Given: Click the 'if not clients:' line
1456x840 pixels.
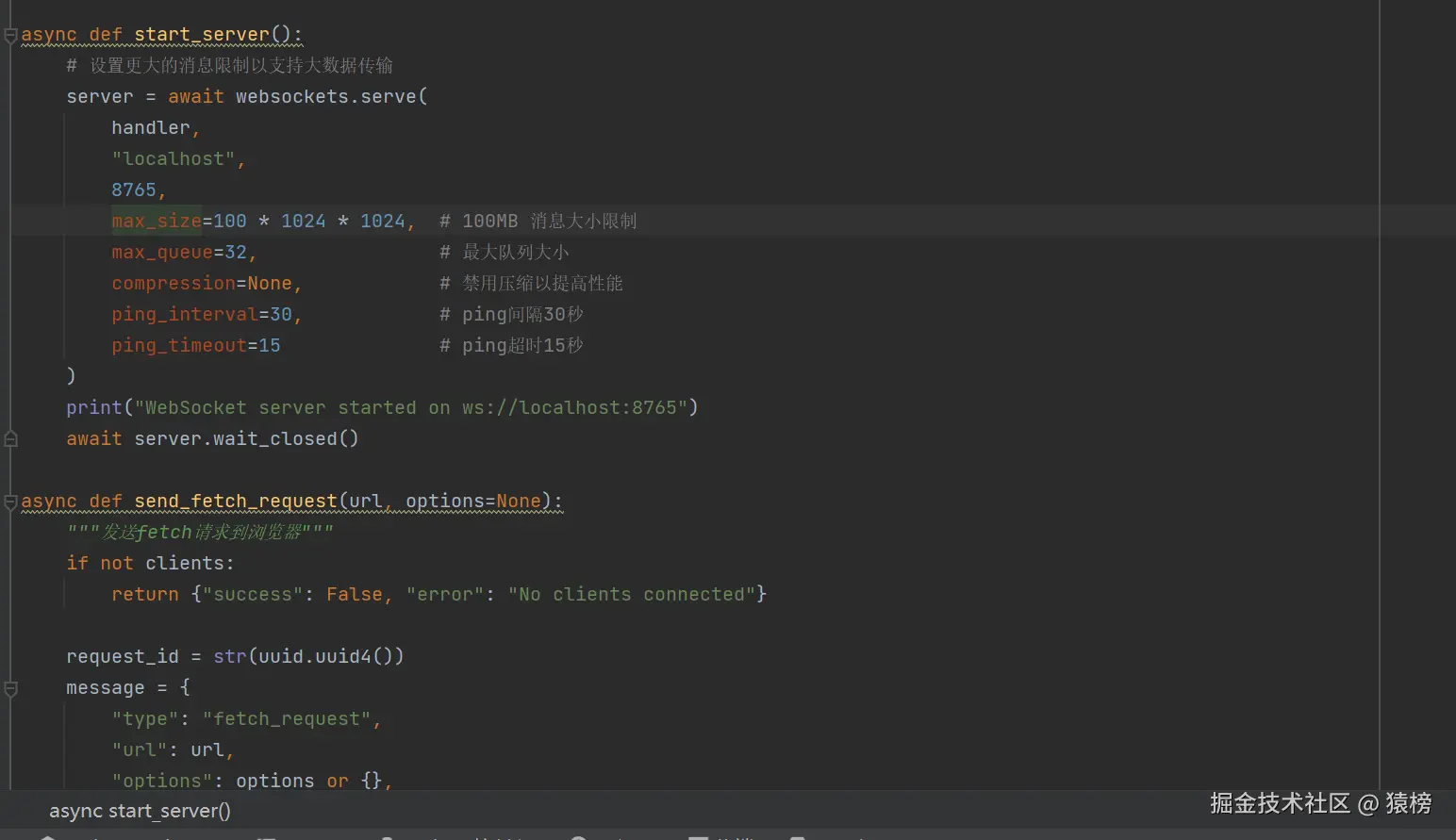Looking at the screenshot, I should pyautogui.click(x=150, y=563).
